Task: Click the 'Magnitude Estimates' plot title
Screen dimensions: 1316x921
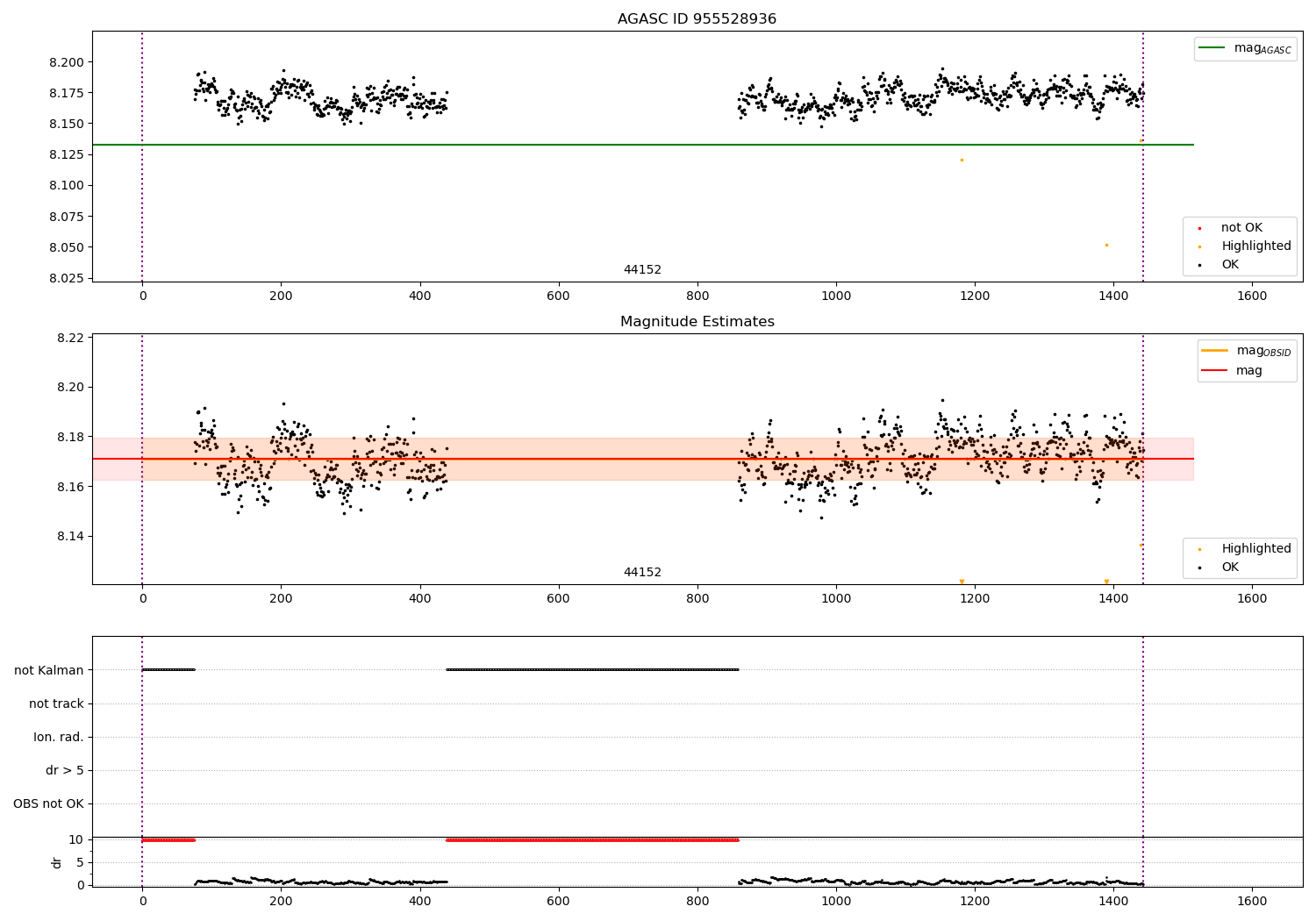Action: (x=697, y=322)
